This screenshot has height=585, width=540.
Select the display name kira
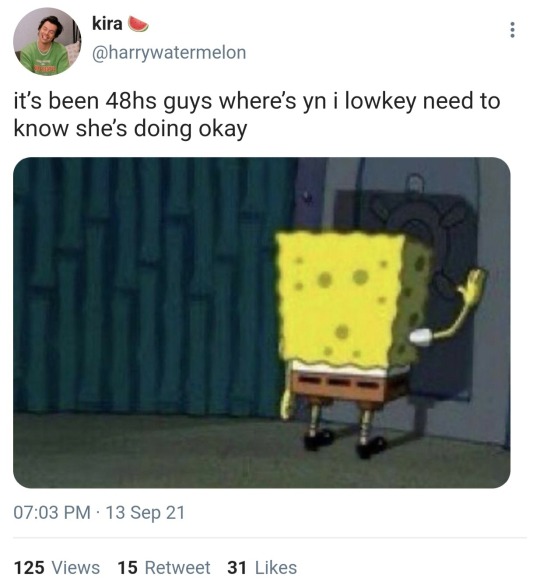pyautogui.click(x=107, y=24)
